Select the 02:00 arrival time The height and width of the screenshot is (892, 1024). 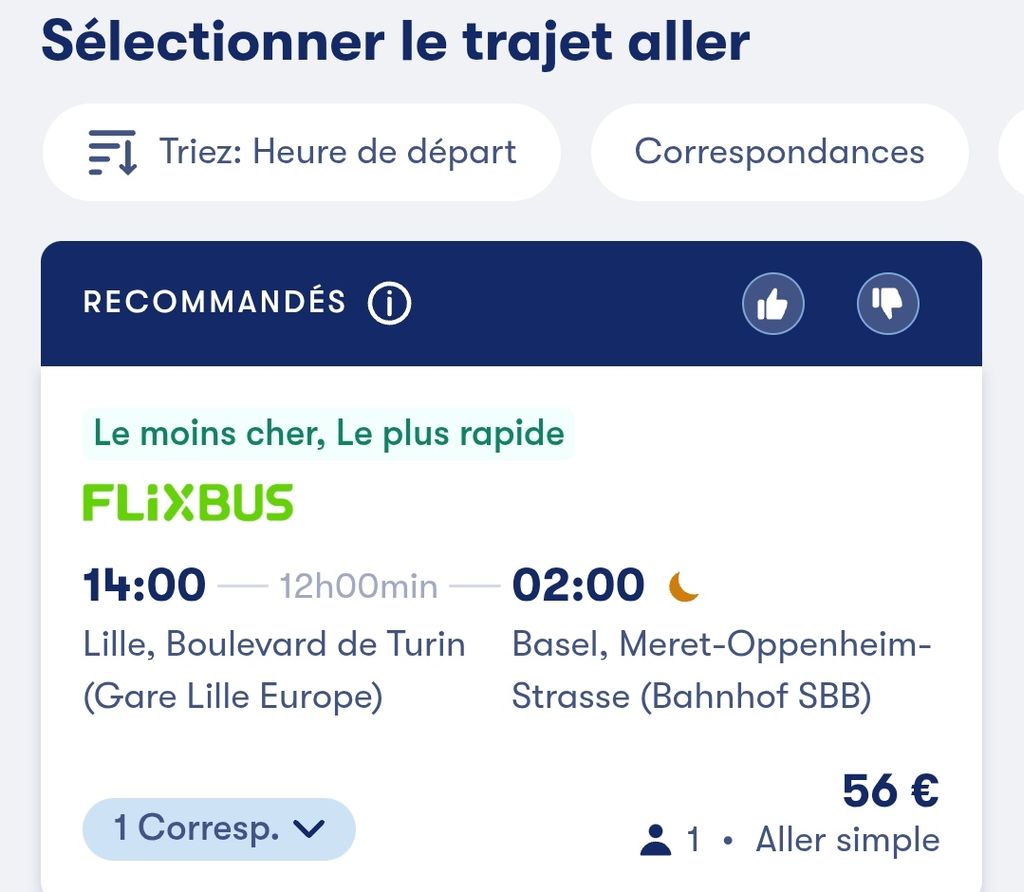(x=578, y=585)
